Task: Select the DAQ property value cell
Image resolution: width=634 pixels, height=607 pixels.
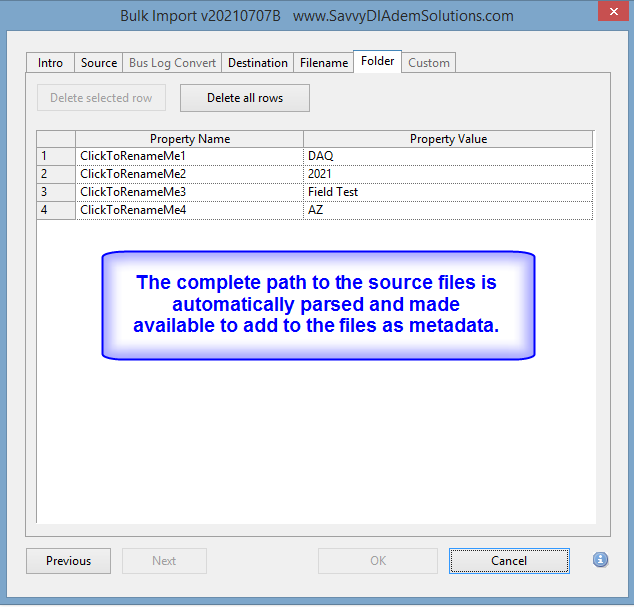Action: click(448, 156)
